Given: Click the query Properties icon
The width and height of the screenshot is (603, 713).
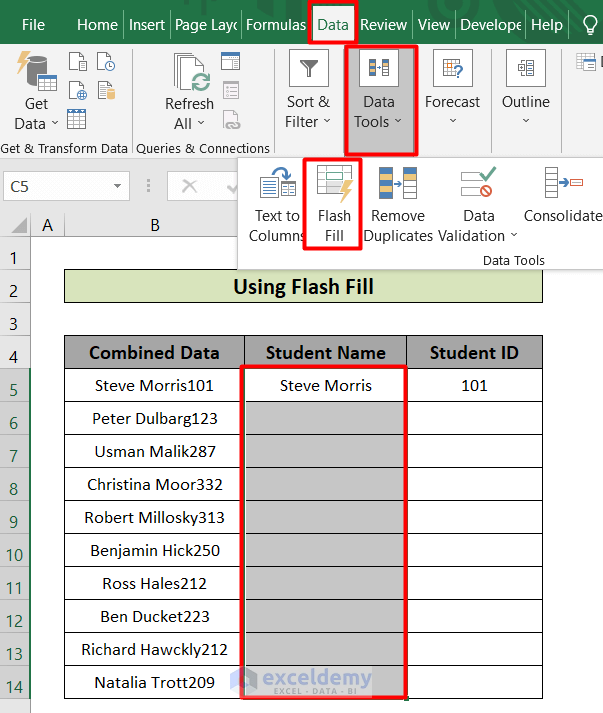Looking at the screenshot, I should [x=231, y=90].
